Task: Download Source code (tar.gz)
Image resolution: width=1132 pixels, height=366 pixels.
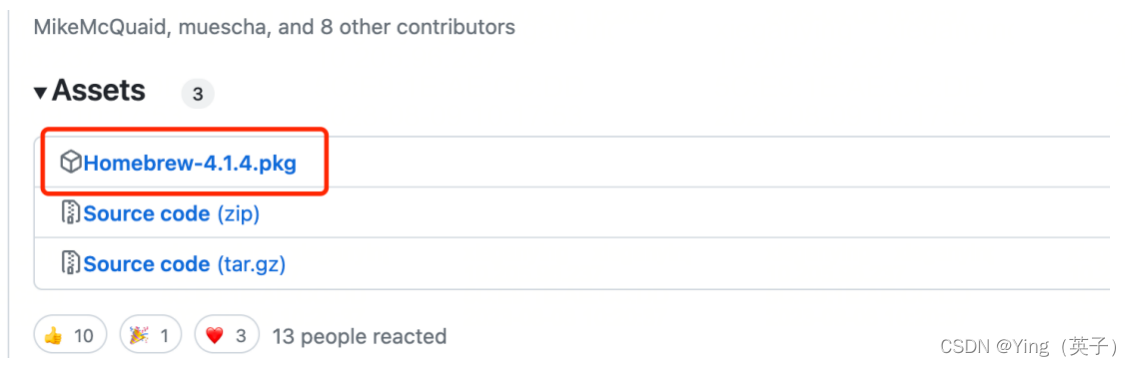Action: [x=185, y=264]
